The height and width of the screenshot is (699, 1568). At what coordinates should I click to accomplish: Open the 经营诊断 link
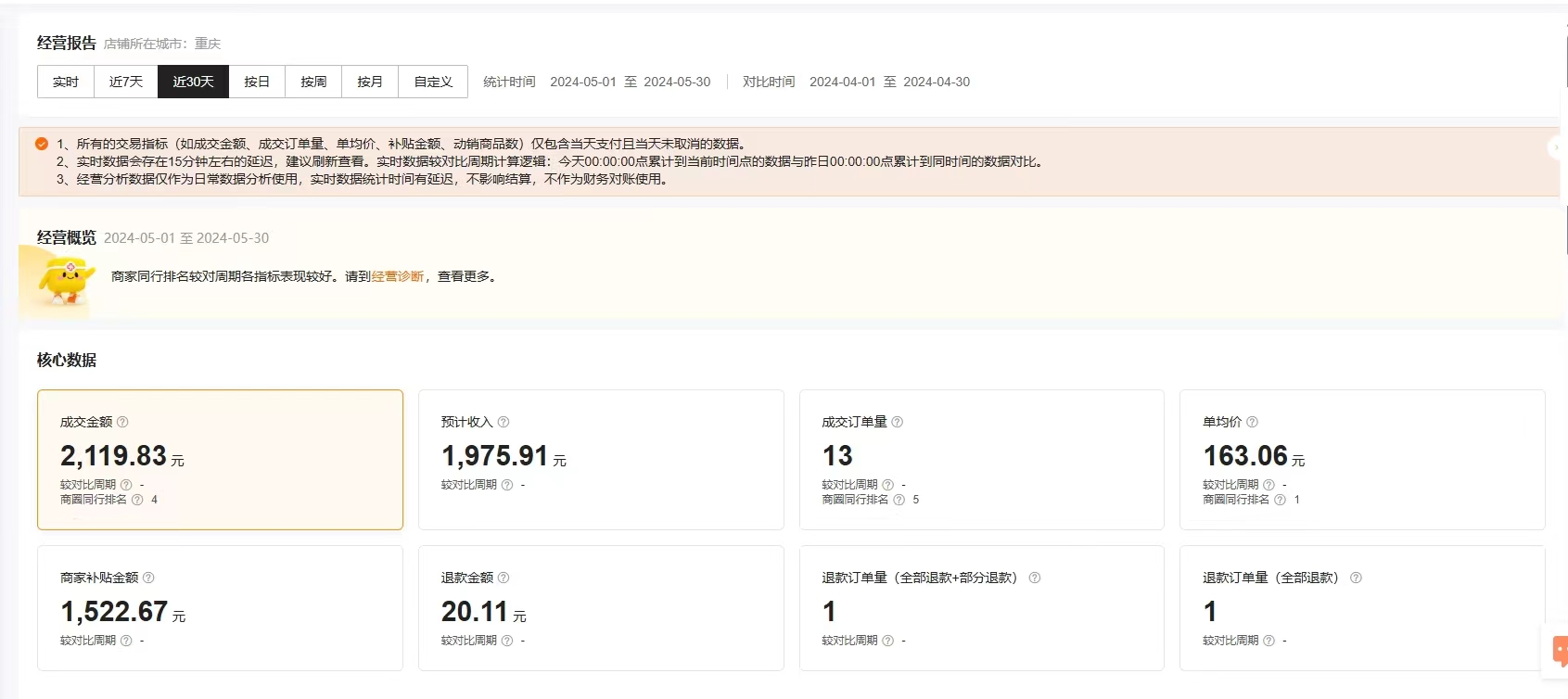[397, 276]
